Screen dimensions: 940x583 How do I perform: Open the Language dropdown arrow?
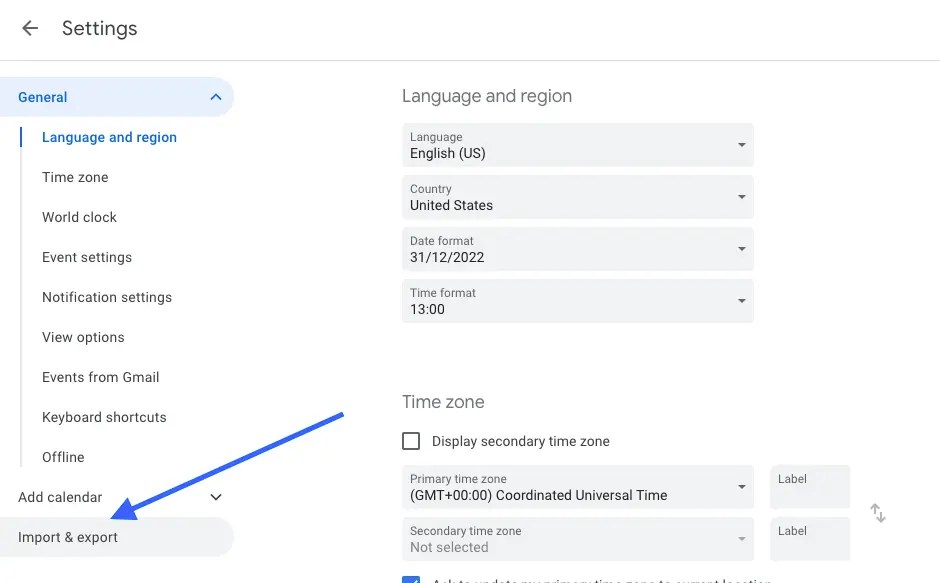click(x=741, y=144)
